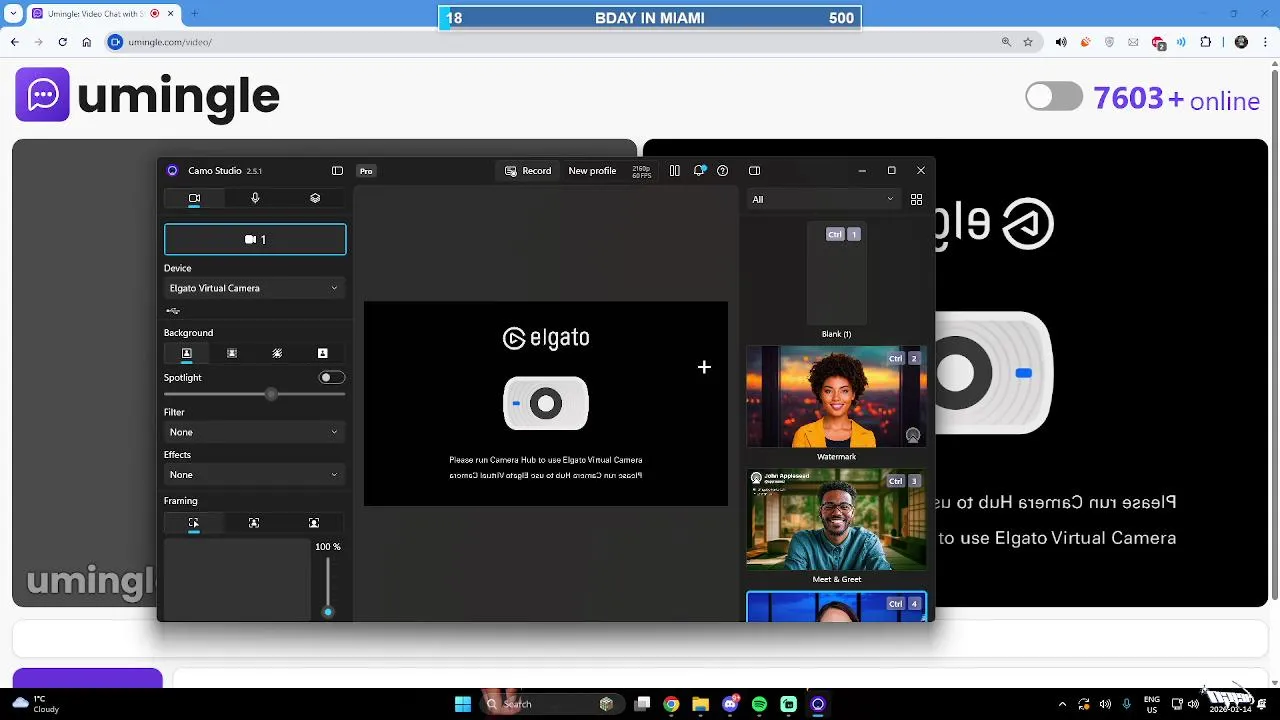The image size is (1280, 720).
Task: Reload the umingle page
Action: (x=62, y=42)
